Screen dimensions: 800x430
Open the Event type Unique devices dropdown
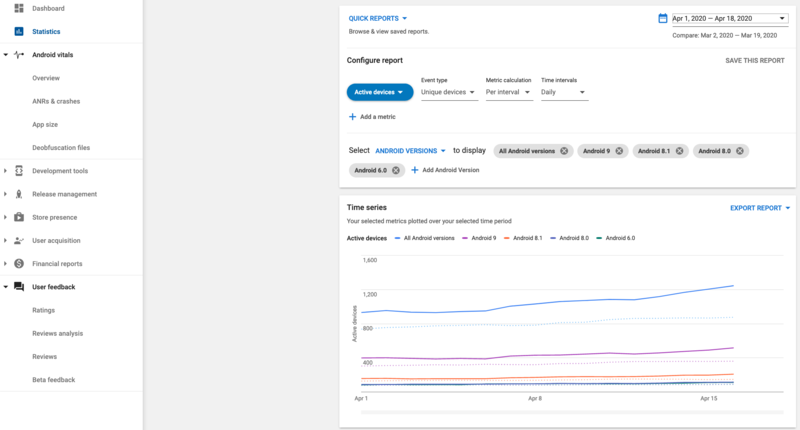pos(448,92)
